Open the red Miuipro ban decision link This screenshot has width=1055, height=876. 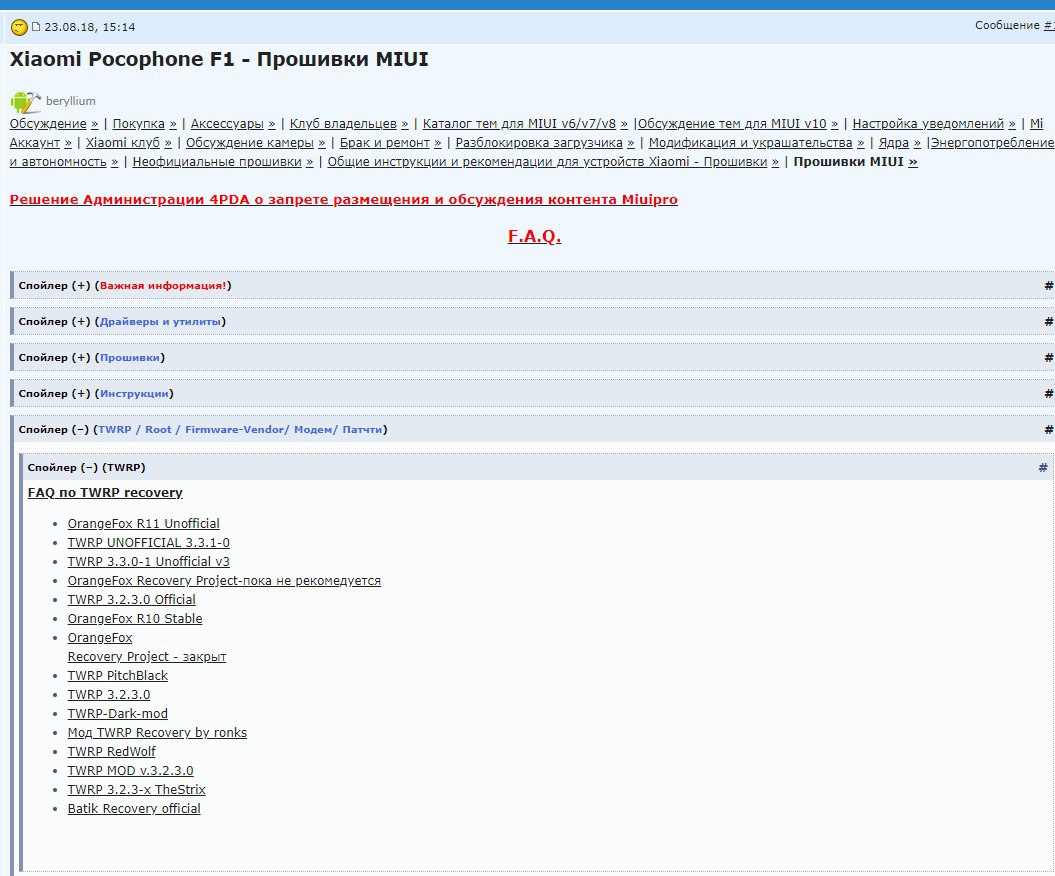pos(343,199)
